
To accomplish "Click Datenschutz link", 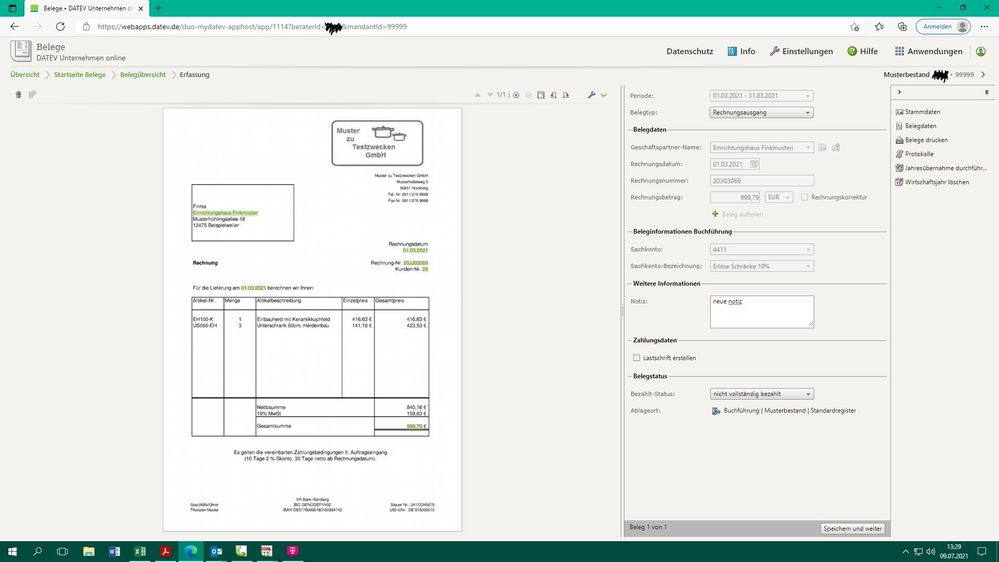I will click(689, 51).
